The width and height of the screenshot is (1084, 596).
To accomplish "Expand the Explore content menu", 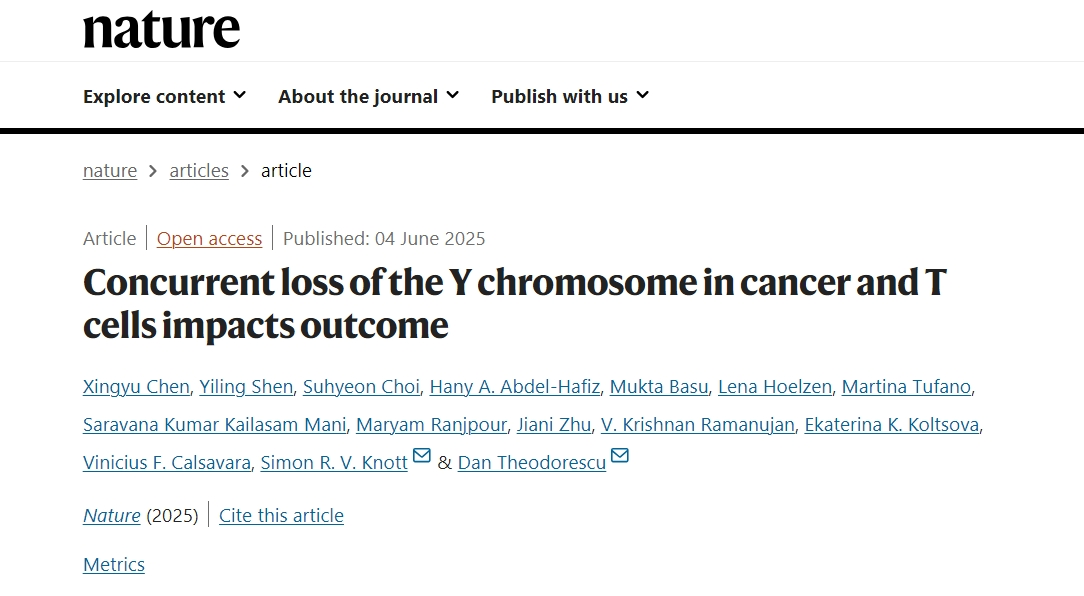I will tap(165, 96).
